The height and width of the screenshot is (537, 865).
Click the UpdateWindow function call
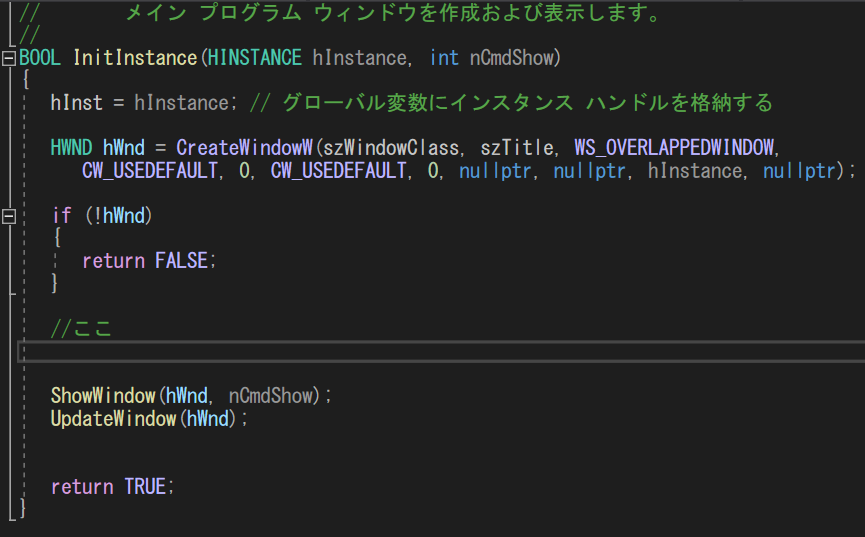tap(114, 419)
